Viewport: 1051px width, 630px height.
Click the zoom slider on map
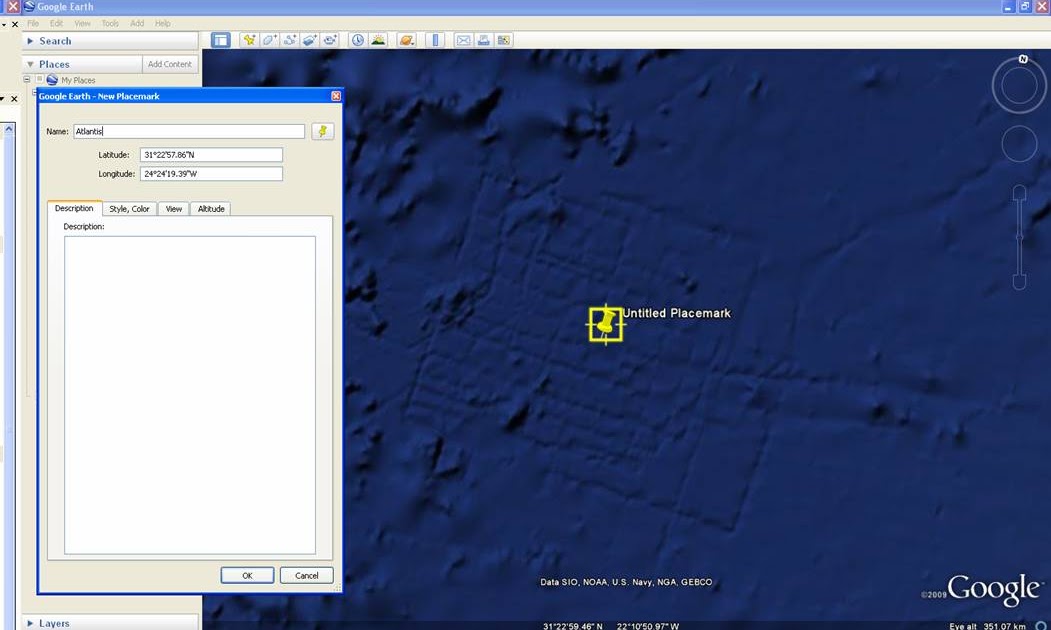tap(1019, 237)
